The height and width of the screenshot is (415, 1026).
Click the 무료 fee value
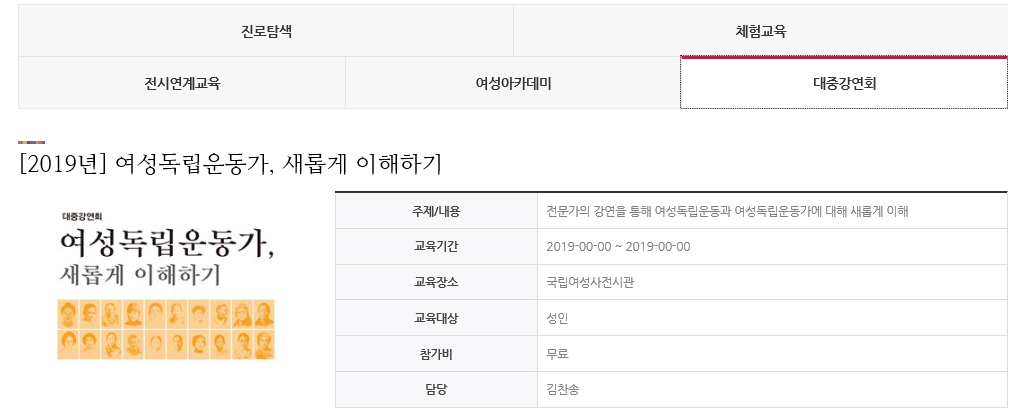click(557, 353)
